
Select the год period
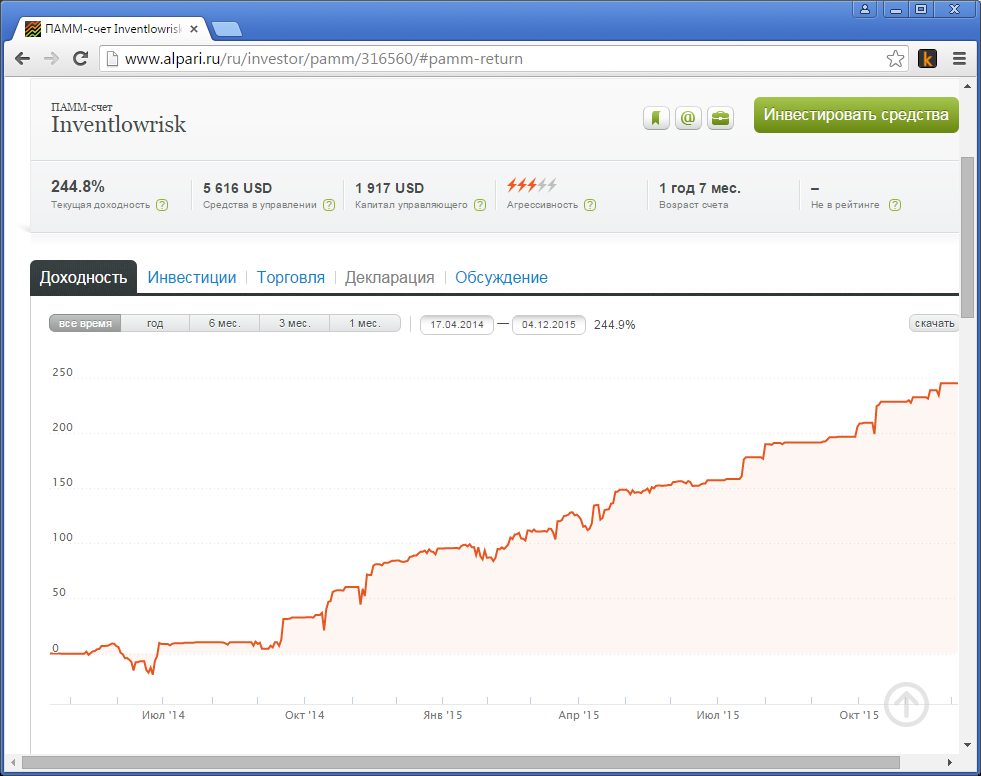tap(155, 324)
